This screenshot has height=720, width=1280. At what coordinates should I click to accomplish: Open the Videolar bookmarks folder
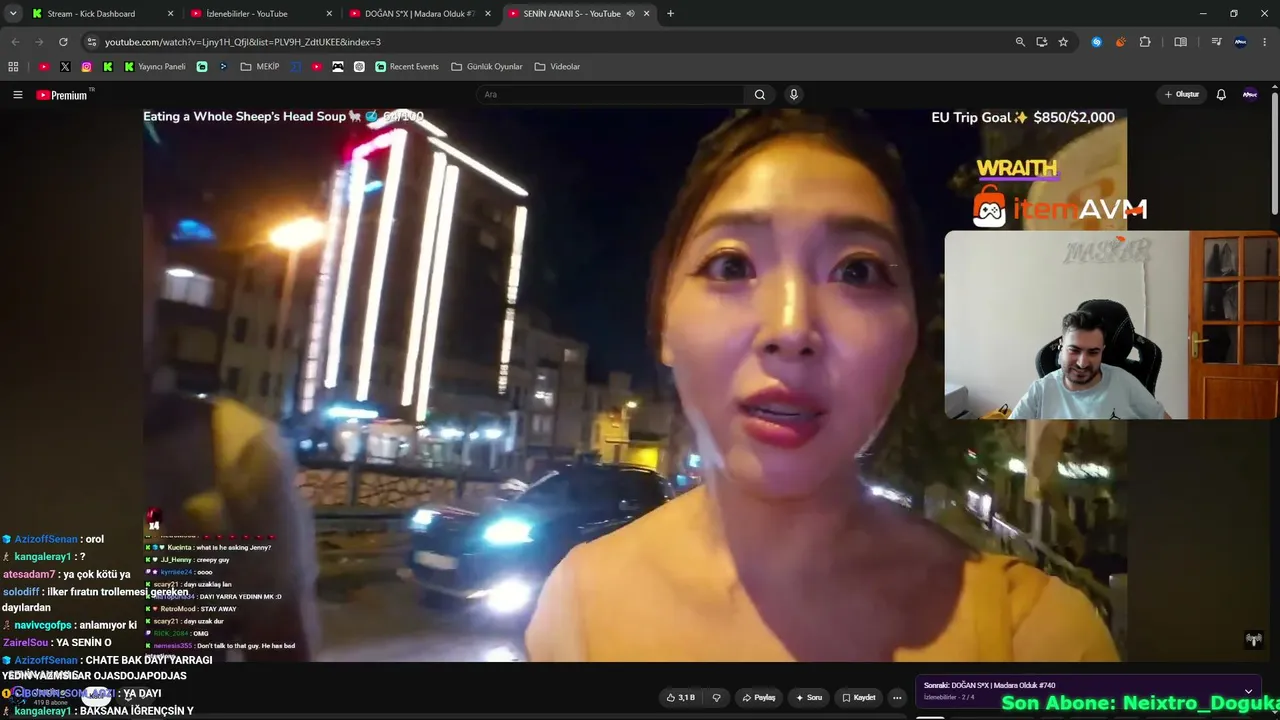click(x=557, y=67)
